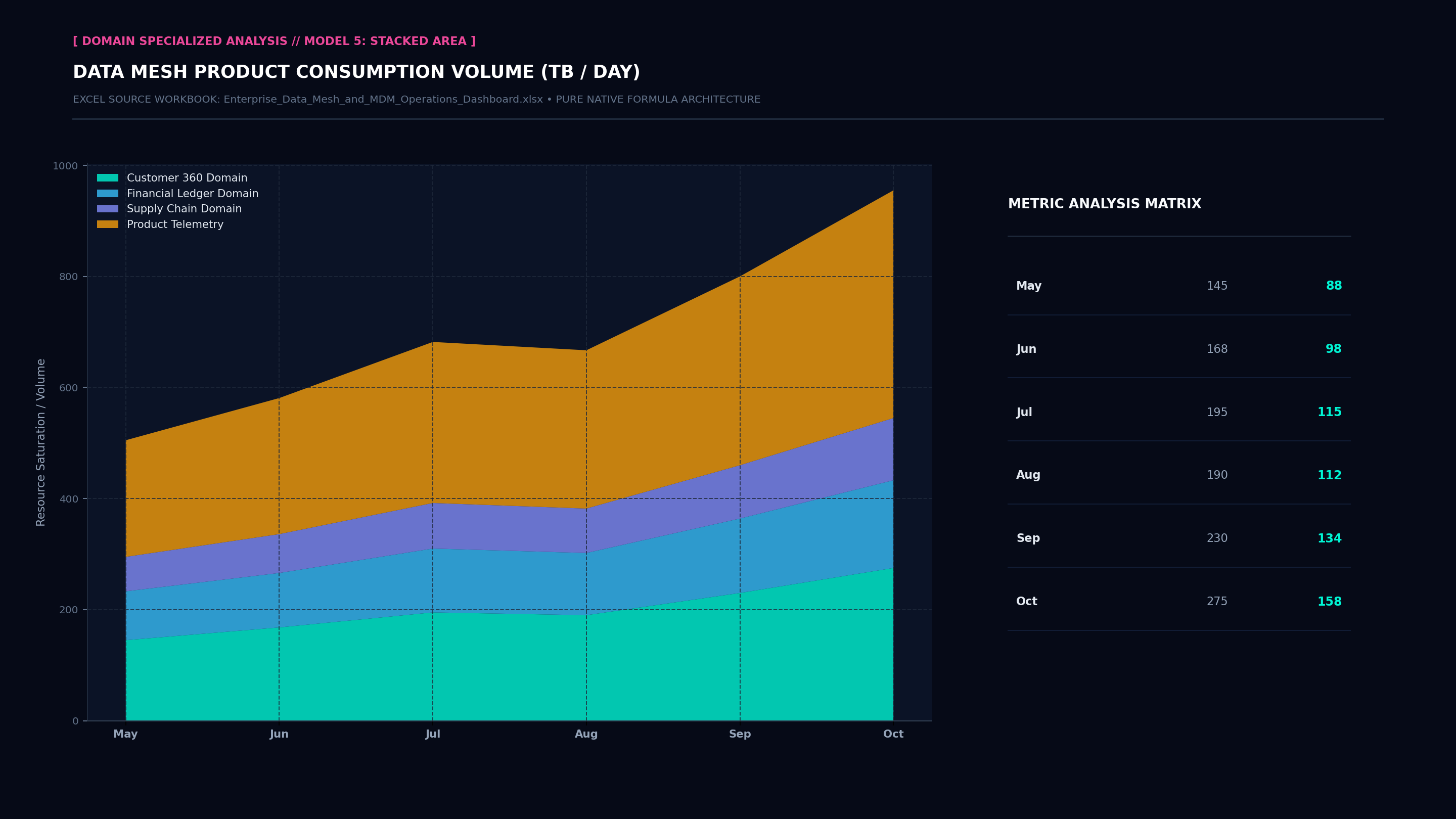The height and width of the screenshot is (819, 1456).
Task: Click the 1000 tick on the y-axis
Action: (66, 166)
